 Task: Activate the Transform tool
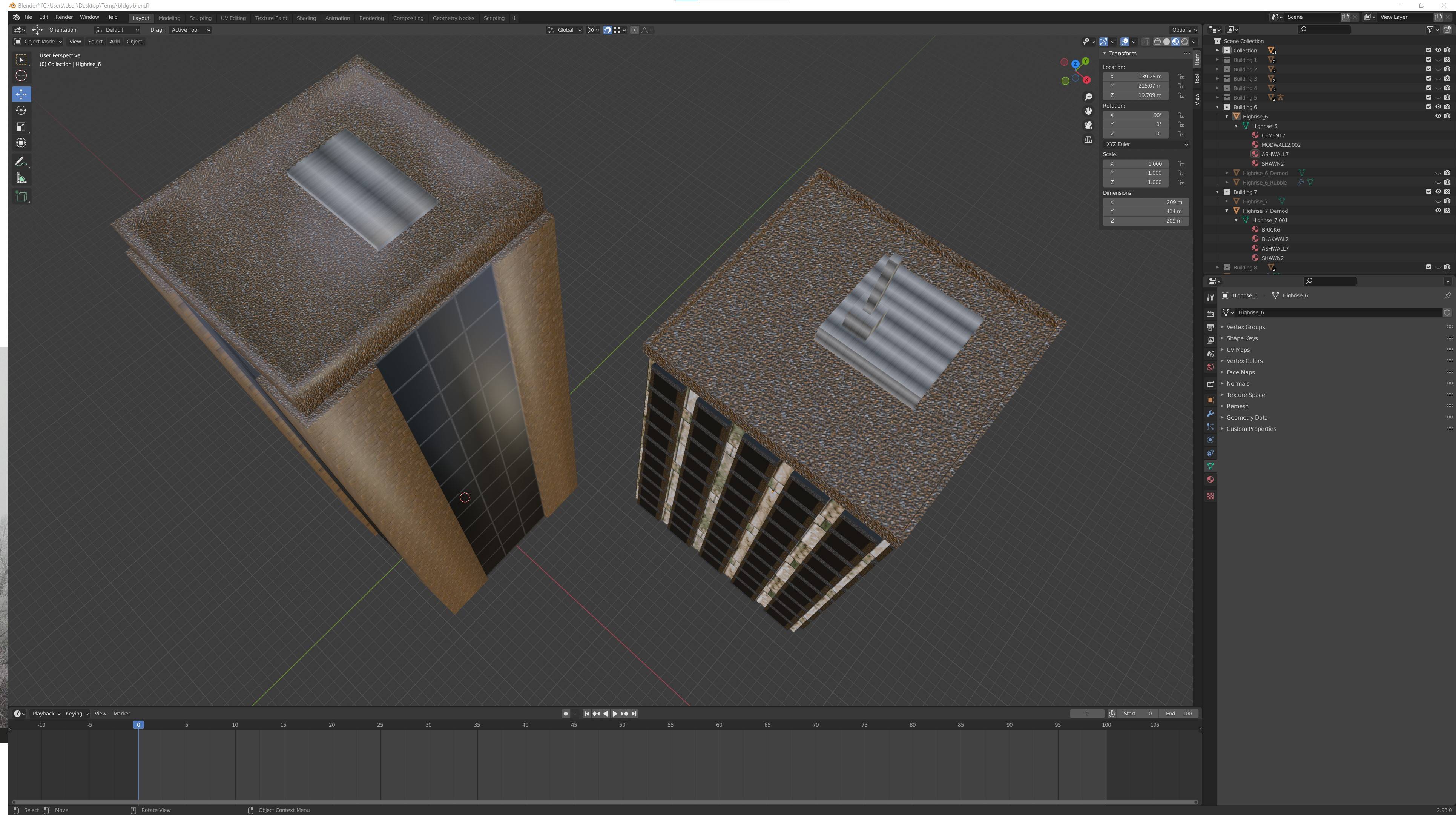(x=21, y=143)
